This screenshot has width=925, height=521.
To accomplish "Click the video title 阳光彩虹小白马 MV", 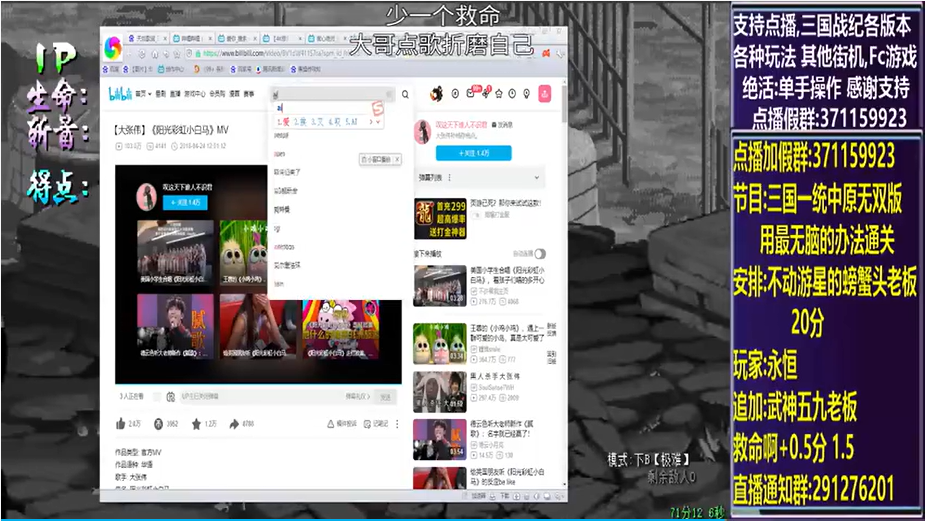I will [x=171, y=130].
